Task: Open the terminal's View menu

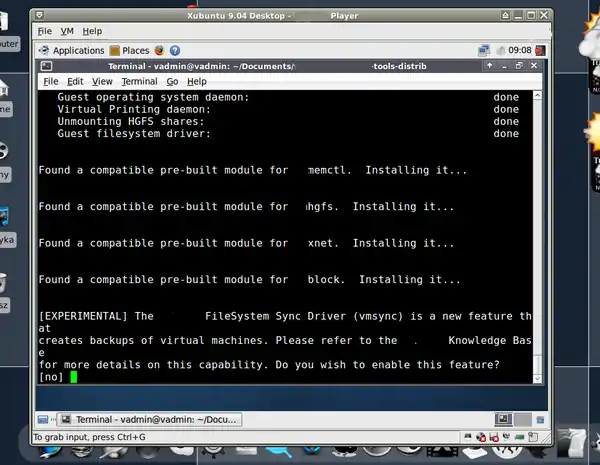Action: [101, 81]
